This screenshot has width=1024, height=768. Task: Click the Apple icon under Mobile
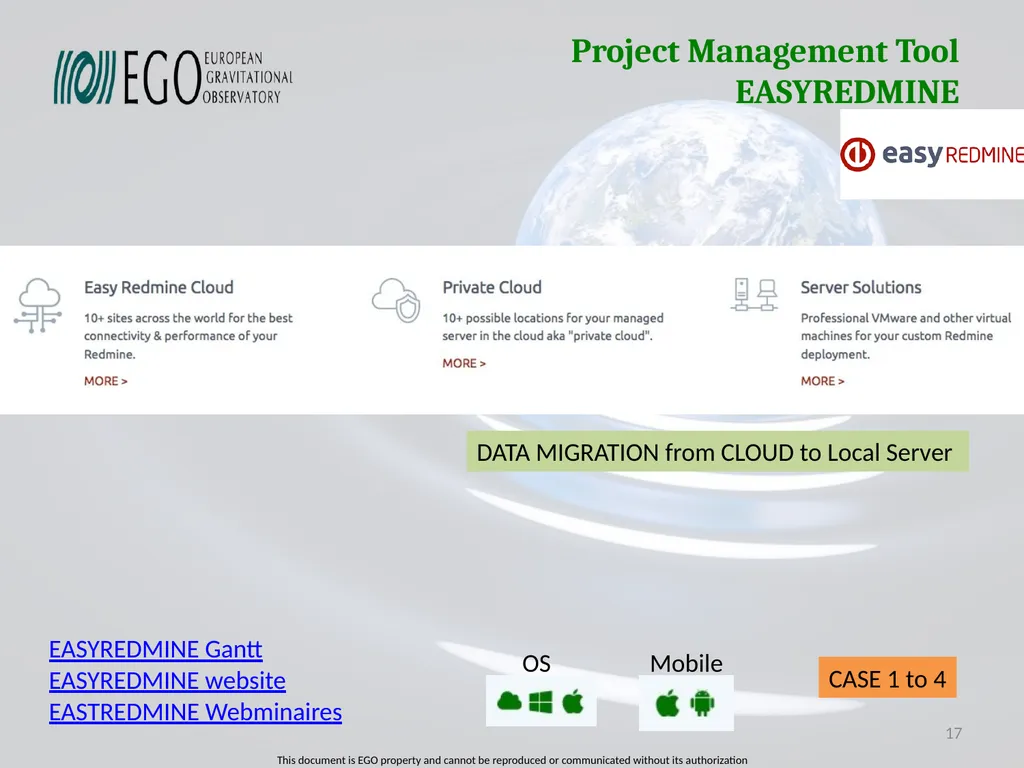click(x=667, y=704)
